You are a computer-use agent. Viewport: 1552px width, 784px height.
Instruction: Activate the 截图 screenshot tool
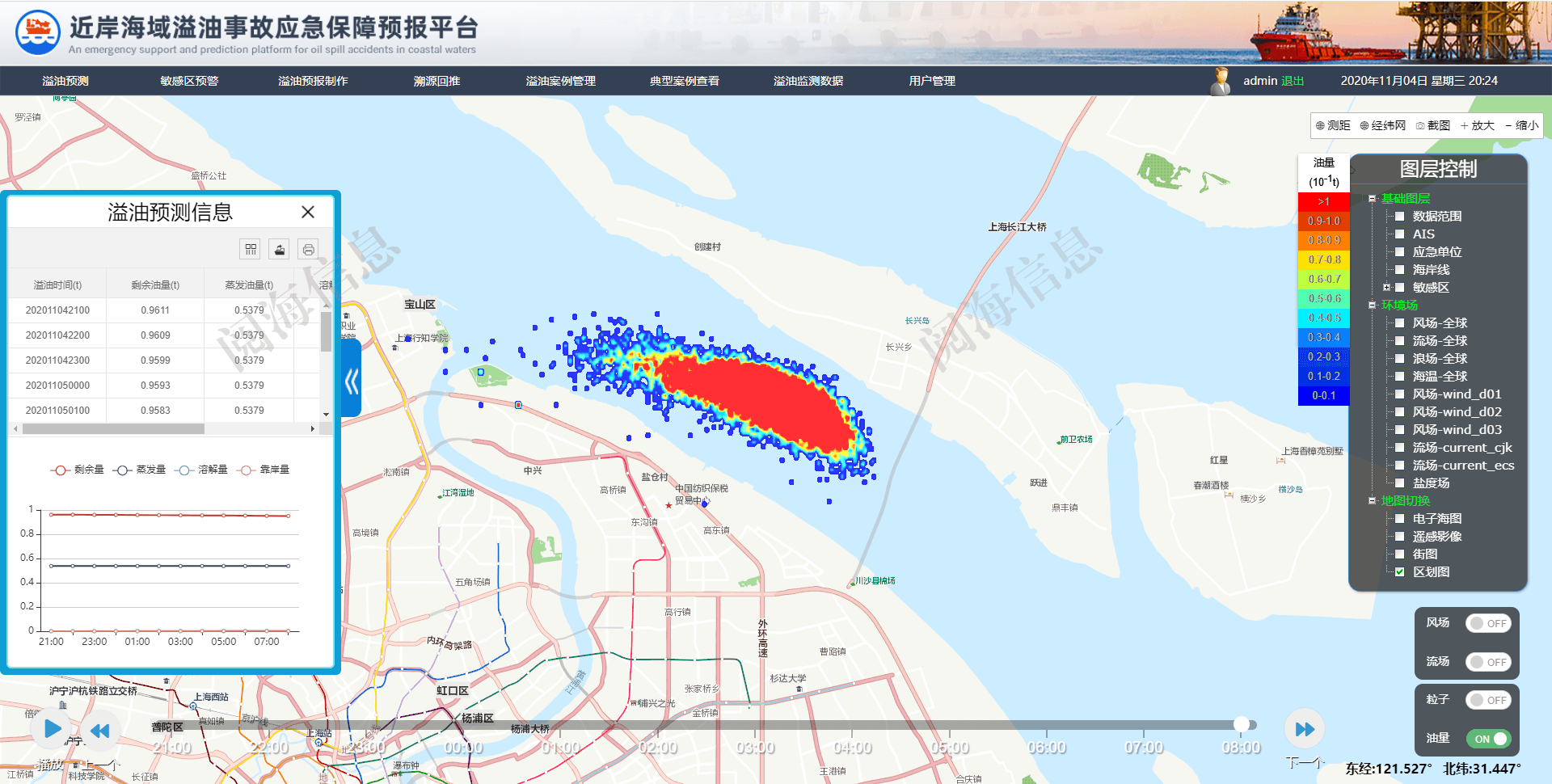pos(1432,125)
